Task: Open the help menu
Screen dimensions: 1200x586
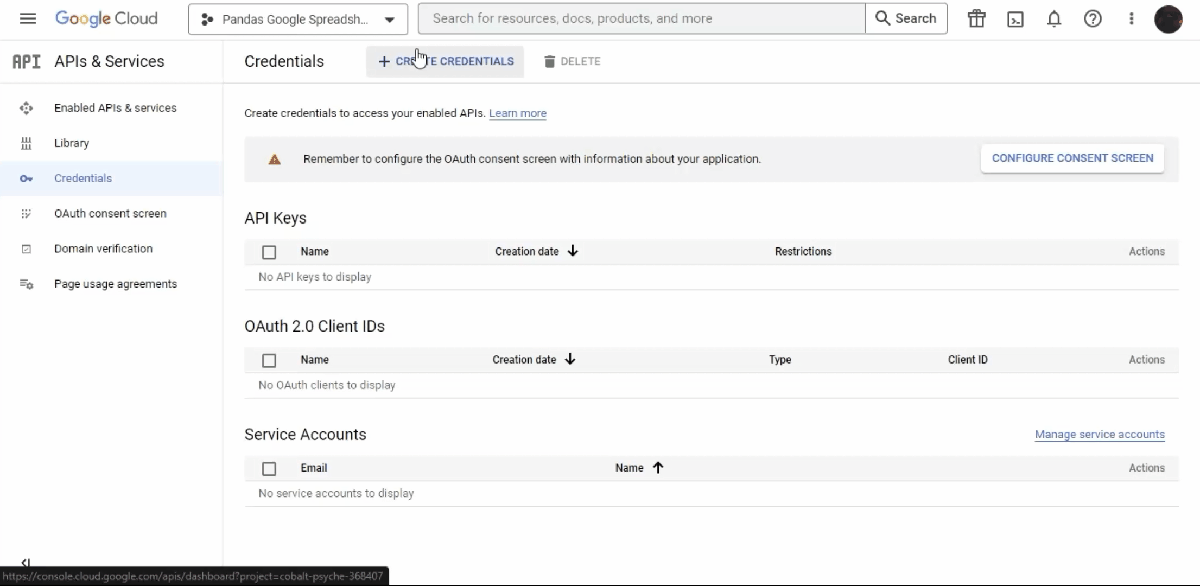Action: (x=1093, y=18)
